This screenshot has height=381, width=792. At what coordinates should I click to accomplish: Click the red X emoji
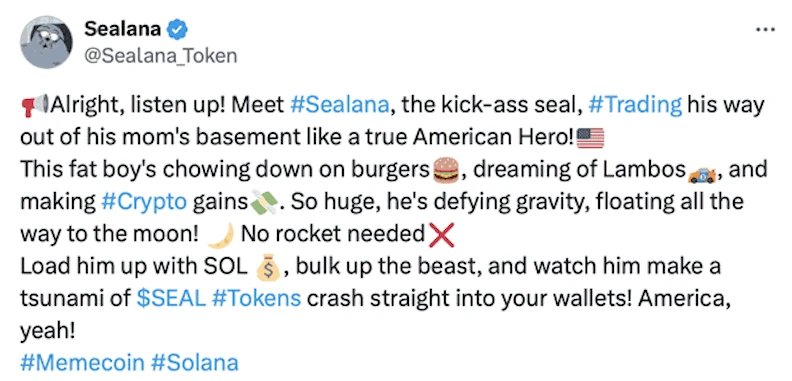tap(441, 235)
